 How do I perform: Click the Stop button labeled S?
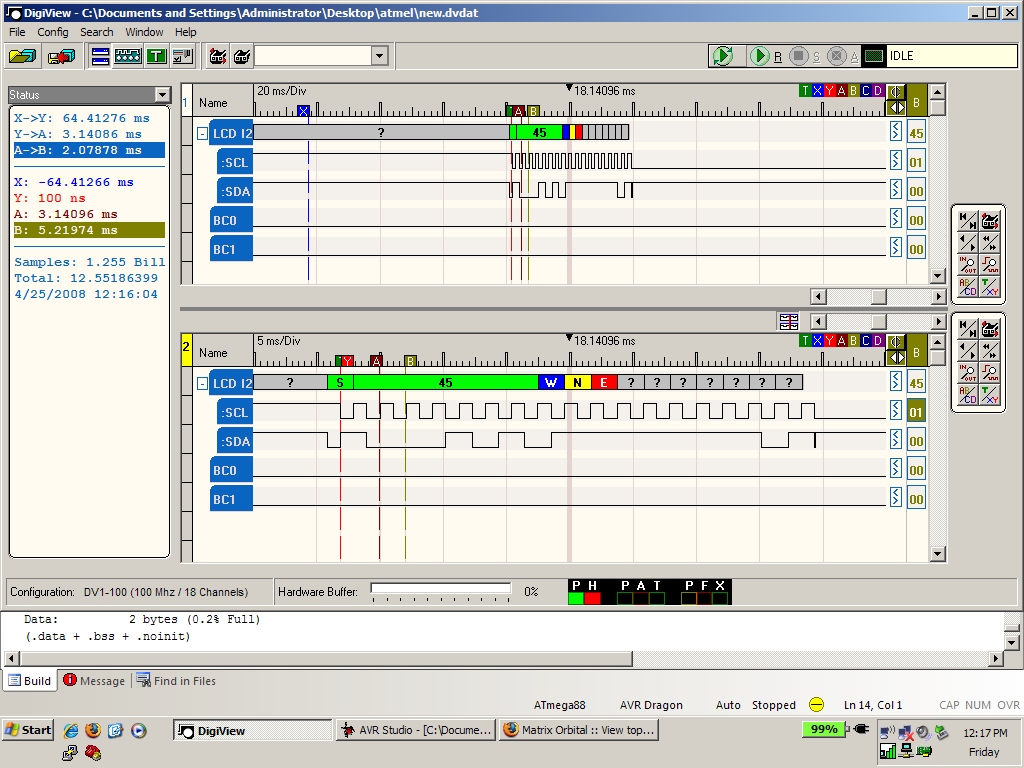coord(798,56)
